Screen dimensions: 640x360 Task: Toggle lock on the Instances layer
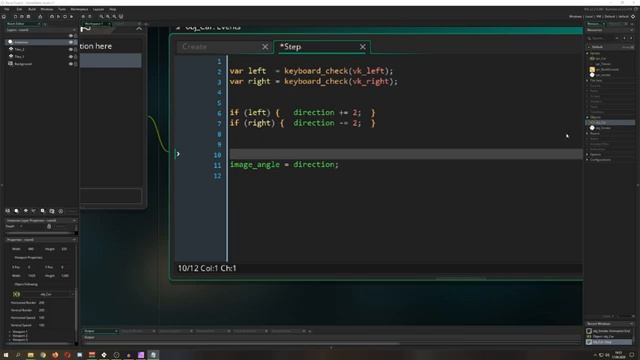76,42
